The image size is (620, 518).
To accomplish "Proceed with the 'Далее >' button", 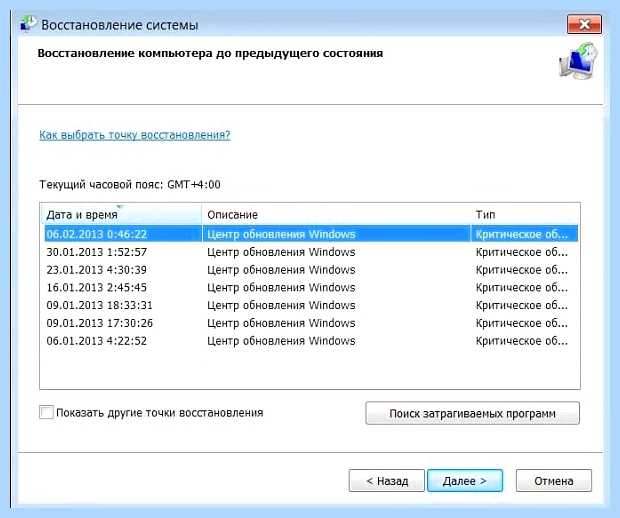I will [465, 481].
